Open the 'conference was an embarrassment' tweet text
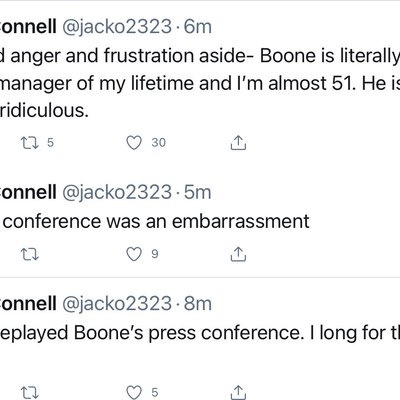Viewport: 400px width, 400px height. coord(156,221)
